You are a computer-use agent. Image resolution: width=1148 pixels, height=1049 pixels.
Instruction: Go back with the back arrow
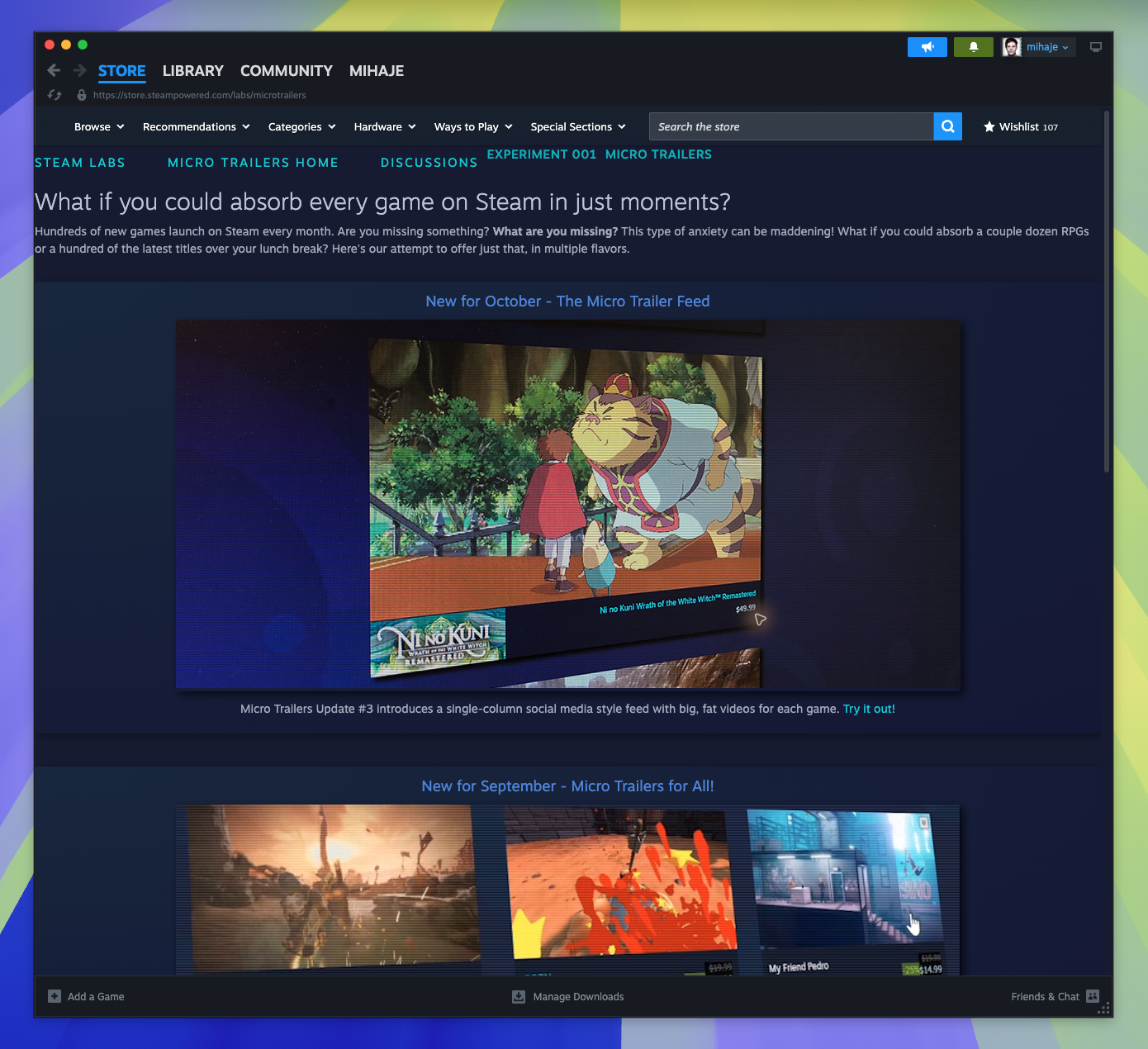tap(54, 71)
